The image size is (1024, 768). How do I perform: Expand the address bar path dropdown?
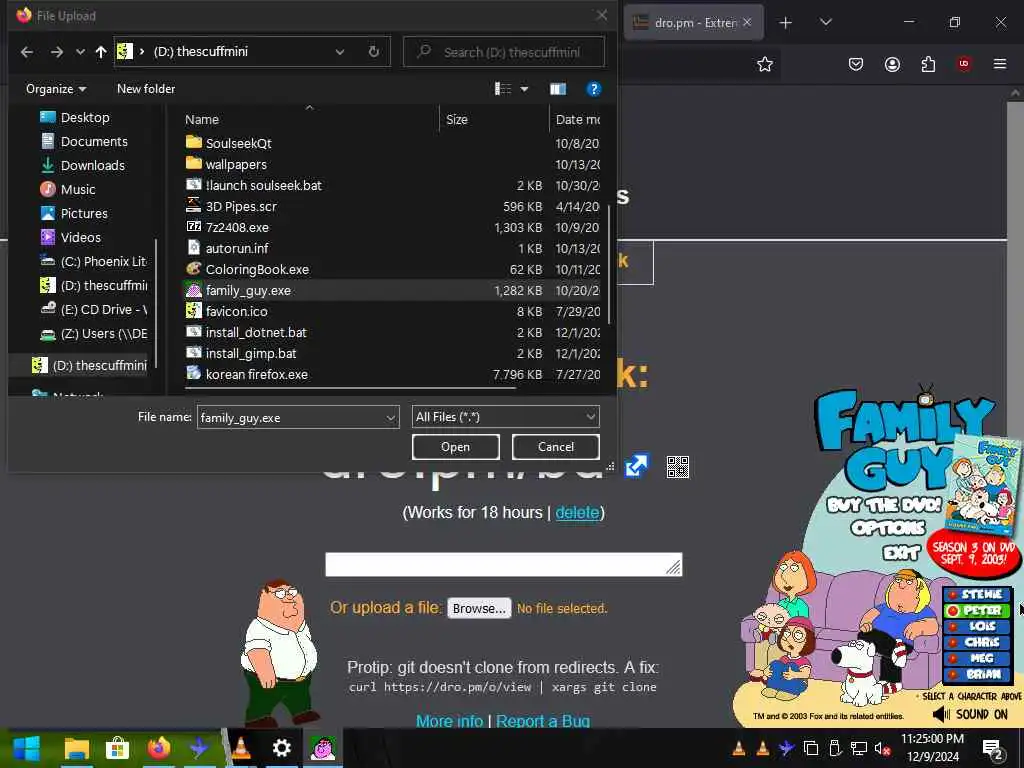[x=340, y=52]
